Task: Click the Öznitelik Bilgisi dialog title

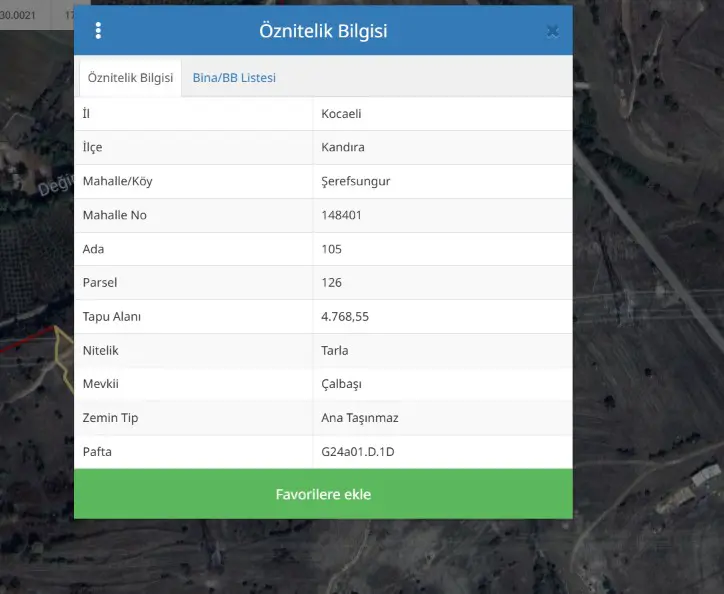Action: click(x=323, y=31)
